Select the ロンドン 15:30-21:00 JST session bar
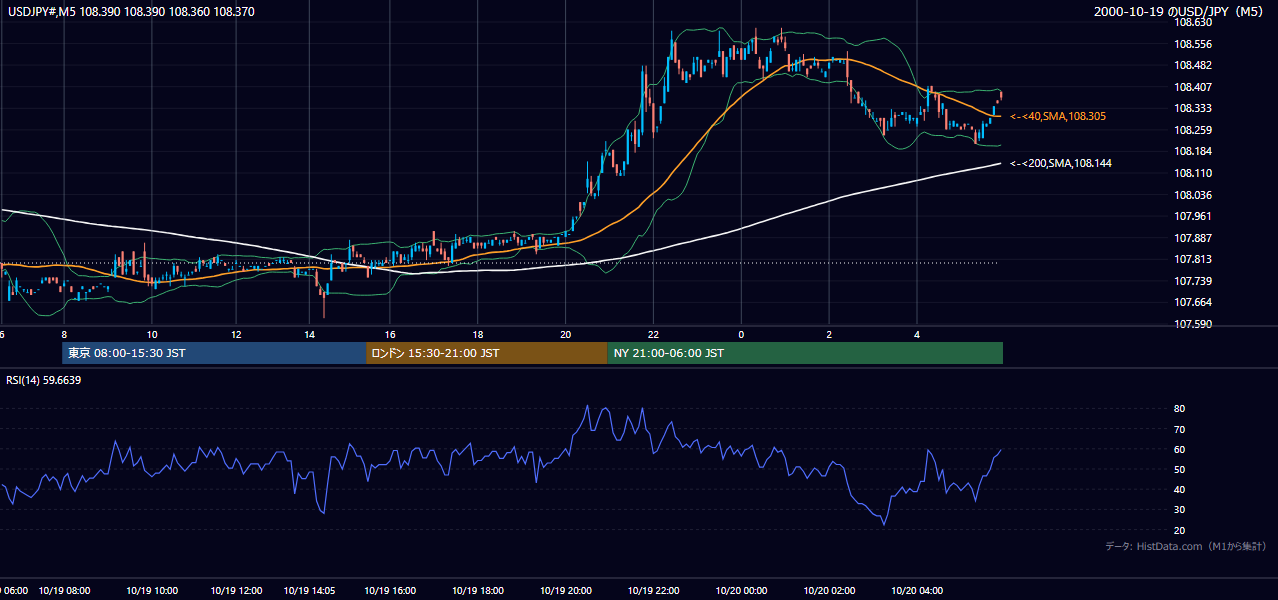The width and height of the screenshot is (1278, 600). click(x=486, y=353)
